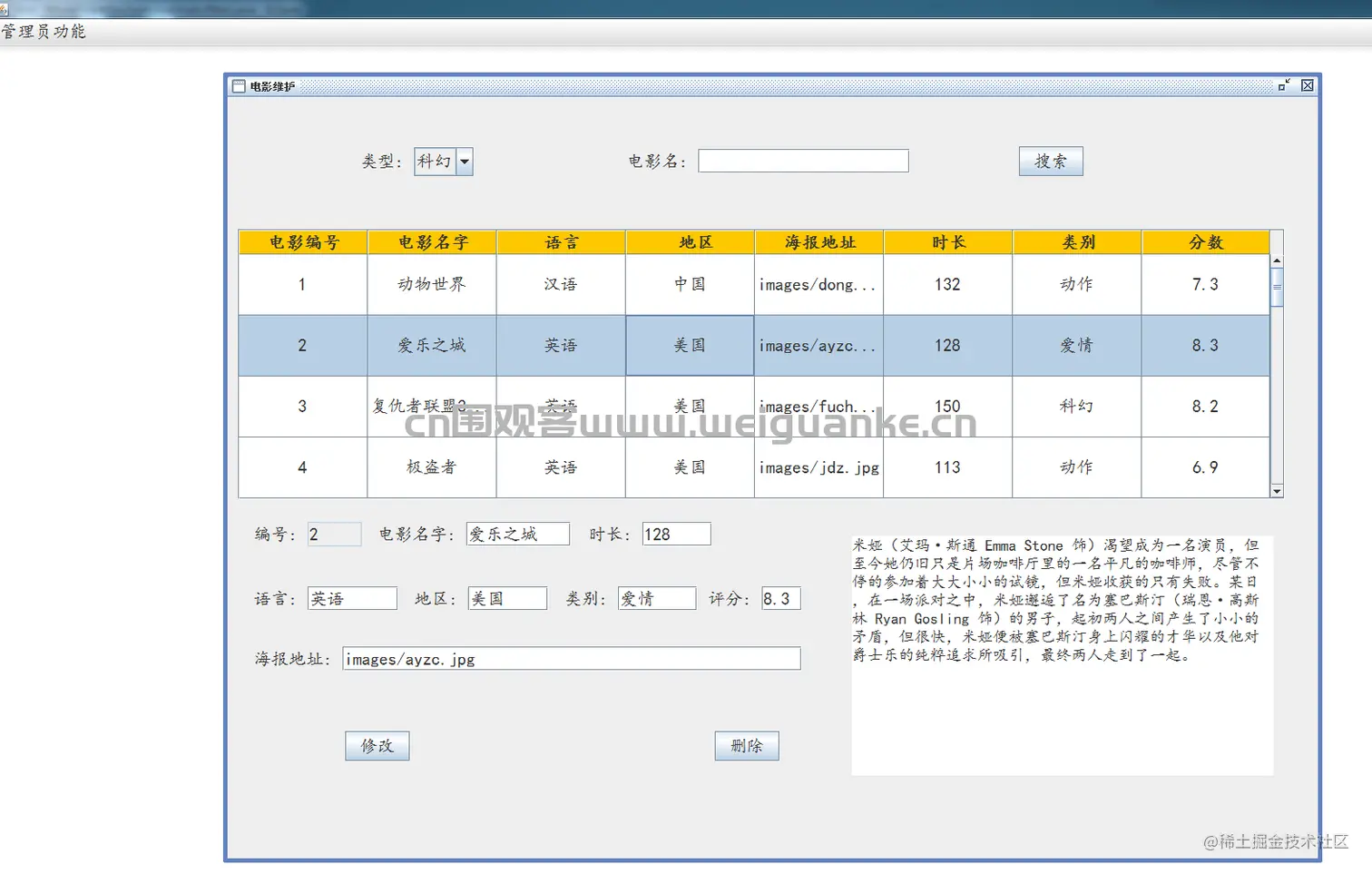The width and height of the screenshot is (1372, 874).
Task: Click the duration cell showing 132
Action: click(x=947, y=285)
